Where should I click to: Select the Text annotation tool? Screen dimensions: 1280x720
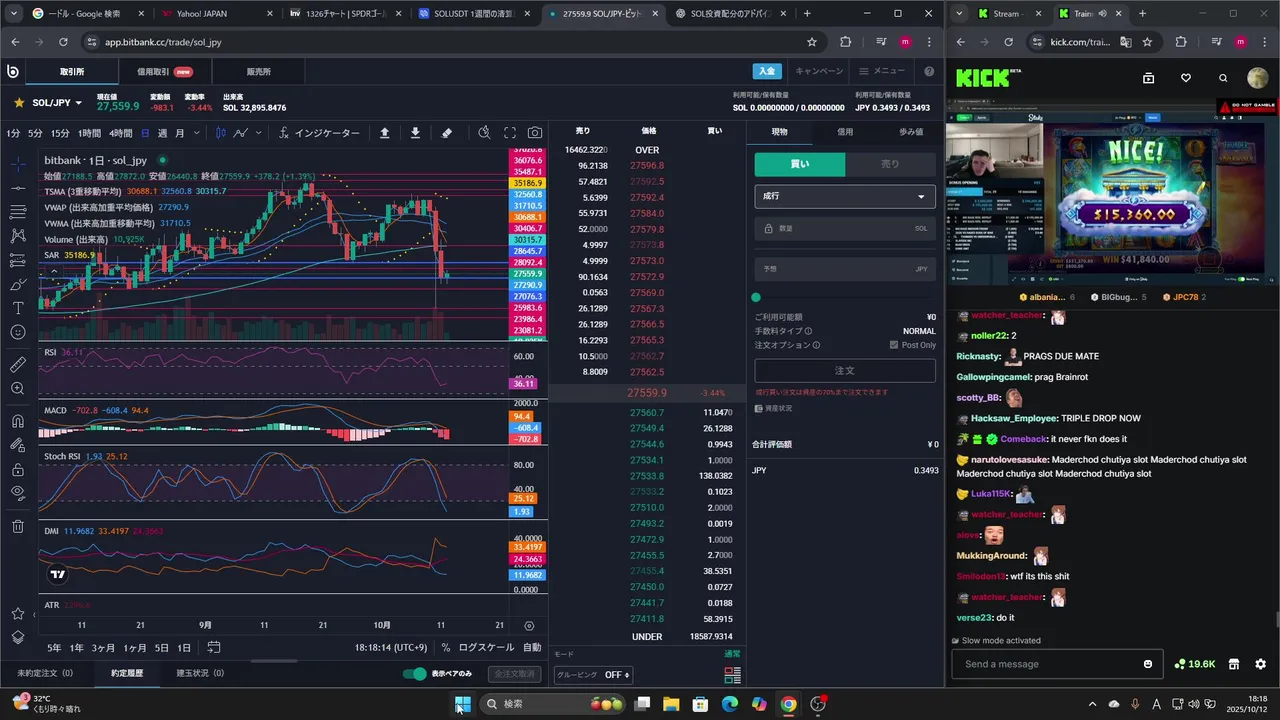click(18, 308)
